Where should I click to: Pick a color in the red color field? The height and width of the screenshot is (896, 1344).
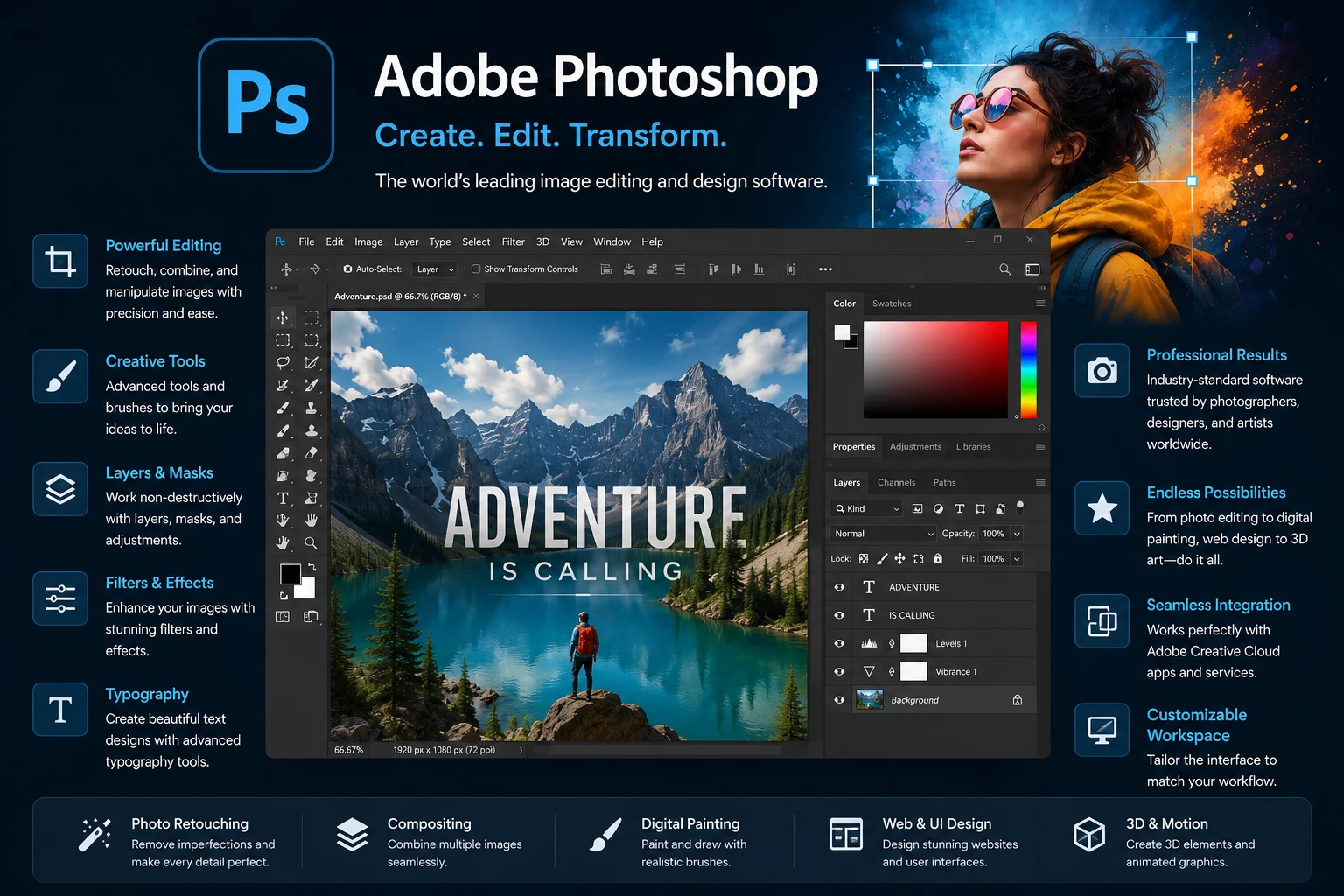pos(935,369)
